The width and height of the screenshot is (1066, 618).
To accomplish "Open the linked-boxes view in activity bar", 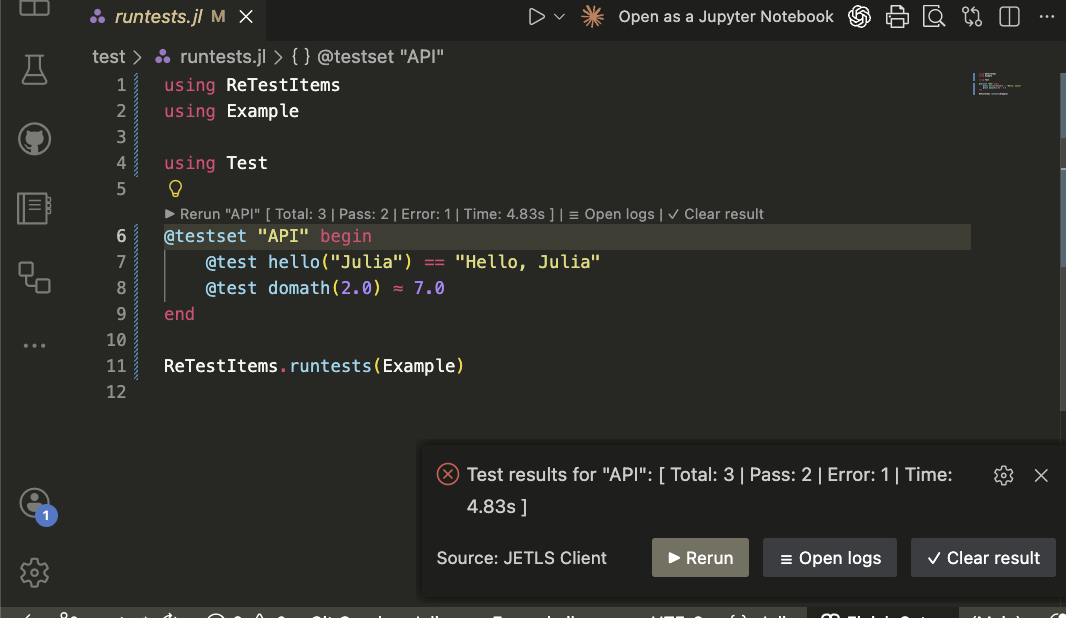I will (x=34, y=277).
